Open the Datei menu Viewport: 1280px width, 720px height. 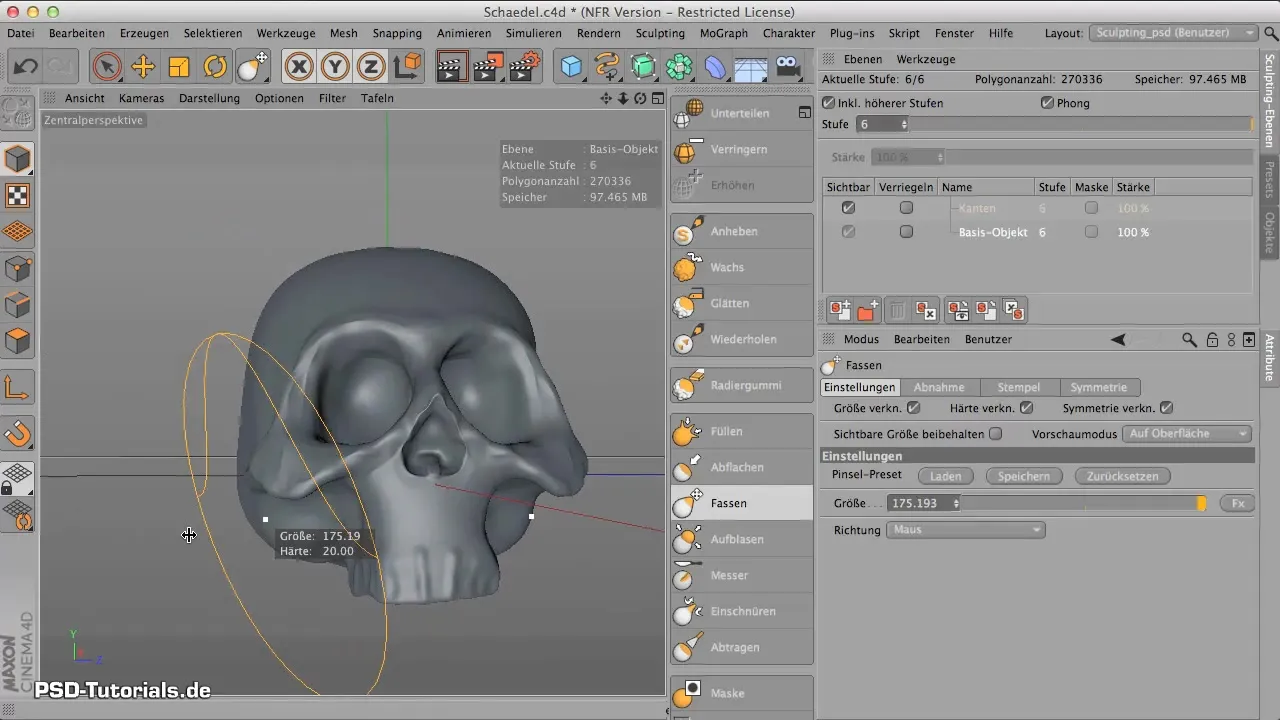[21, 33]
